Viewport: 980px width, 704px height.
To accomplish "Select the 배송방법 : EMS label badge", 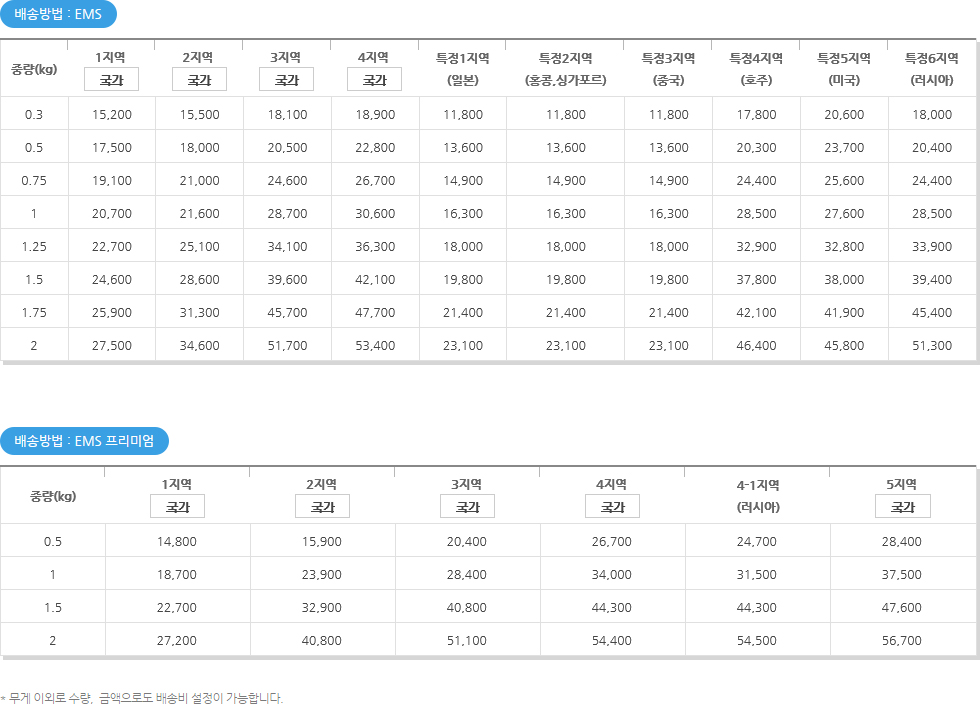I will [x=58, y=14].
